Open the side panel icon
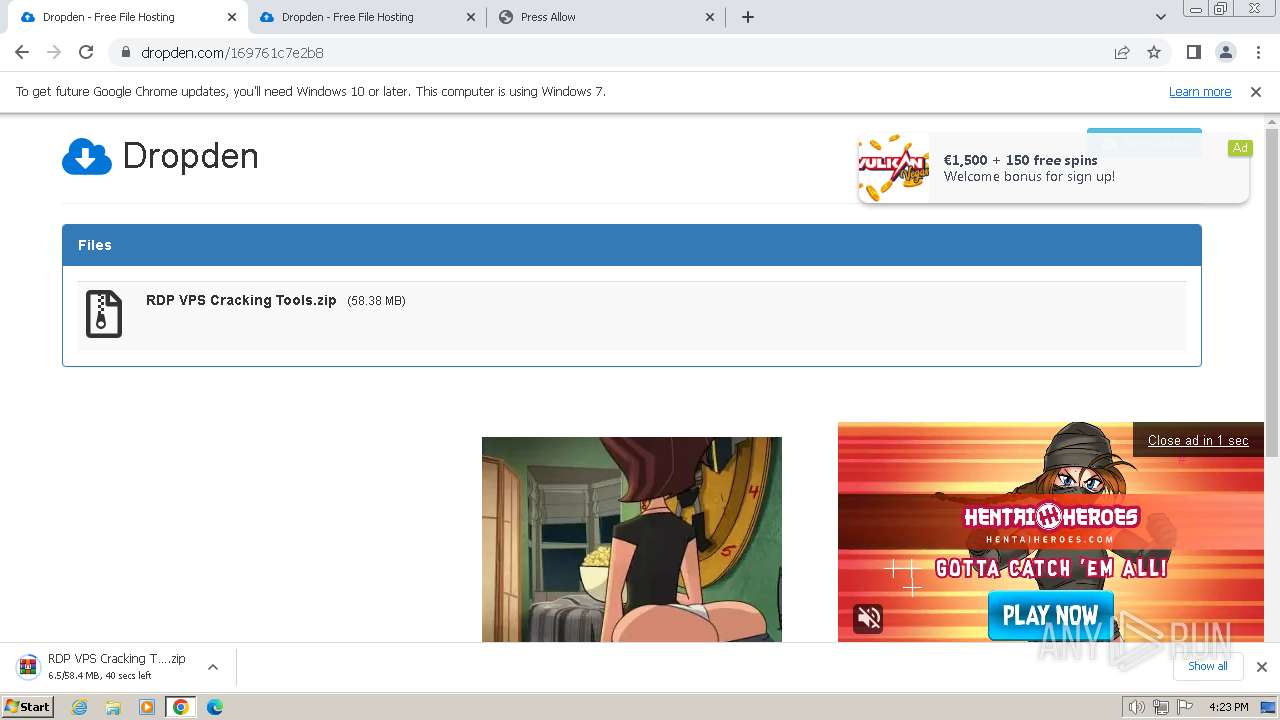 tap(1193, 52)
